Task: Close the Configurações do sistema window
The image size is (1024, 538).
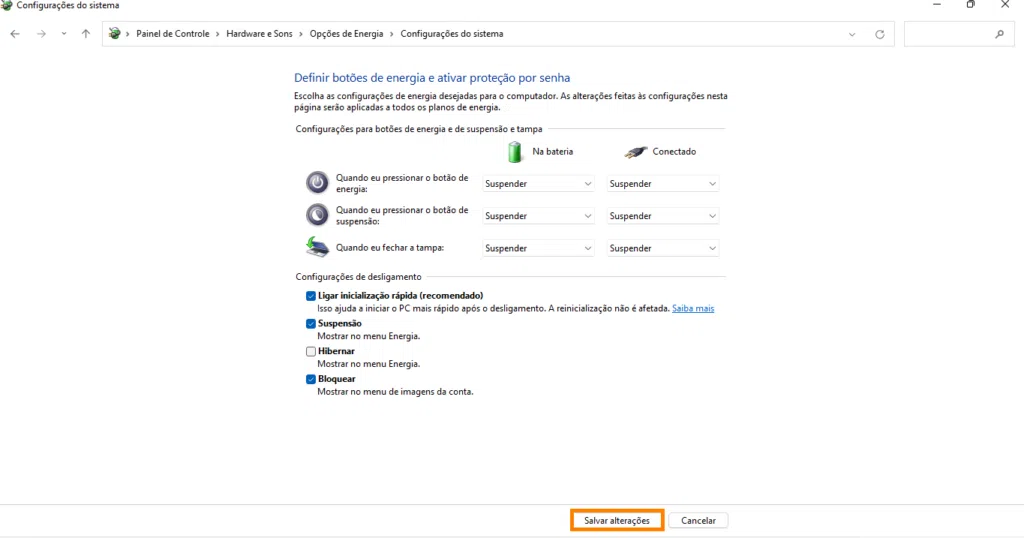Action: pos(1005,5)
